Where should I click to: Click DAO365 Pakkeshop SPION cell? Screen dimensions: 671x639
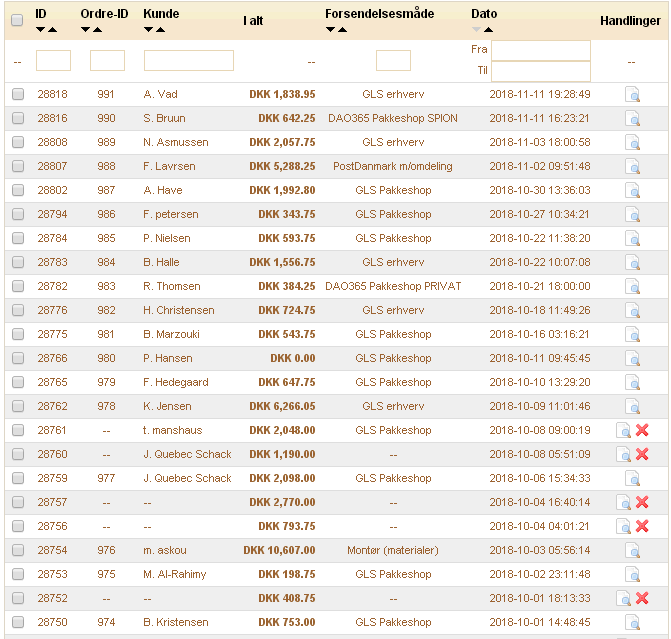coord(393,118)
